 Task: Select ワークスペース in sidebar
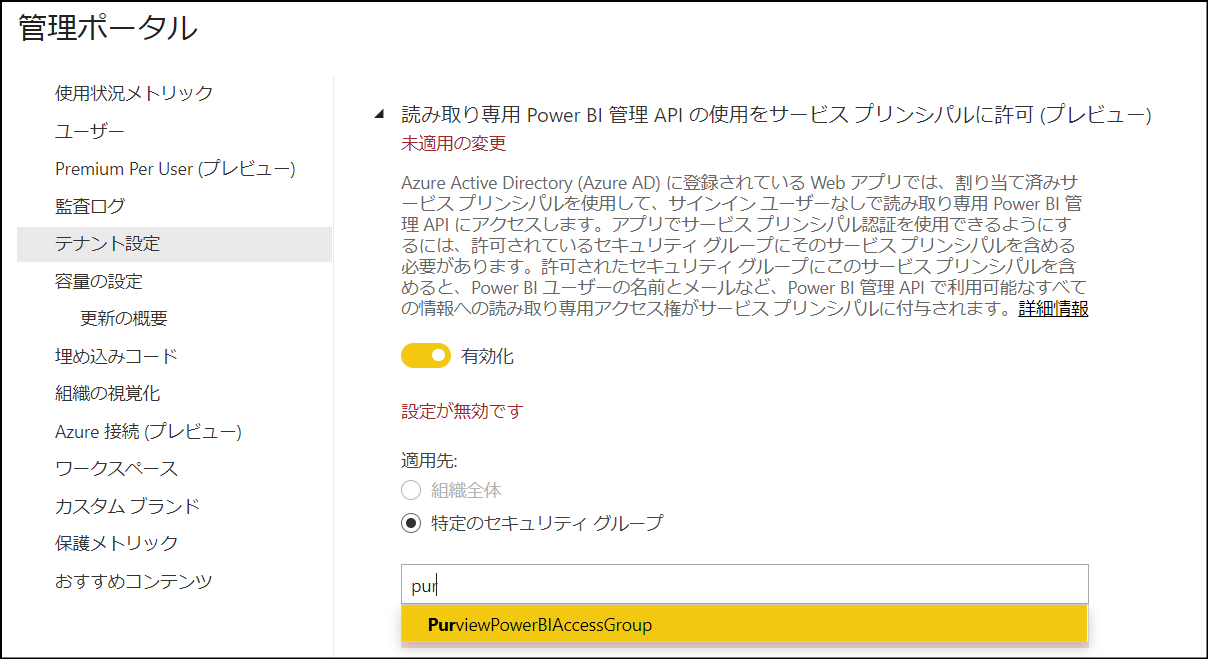pos(116,468)
